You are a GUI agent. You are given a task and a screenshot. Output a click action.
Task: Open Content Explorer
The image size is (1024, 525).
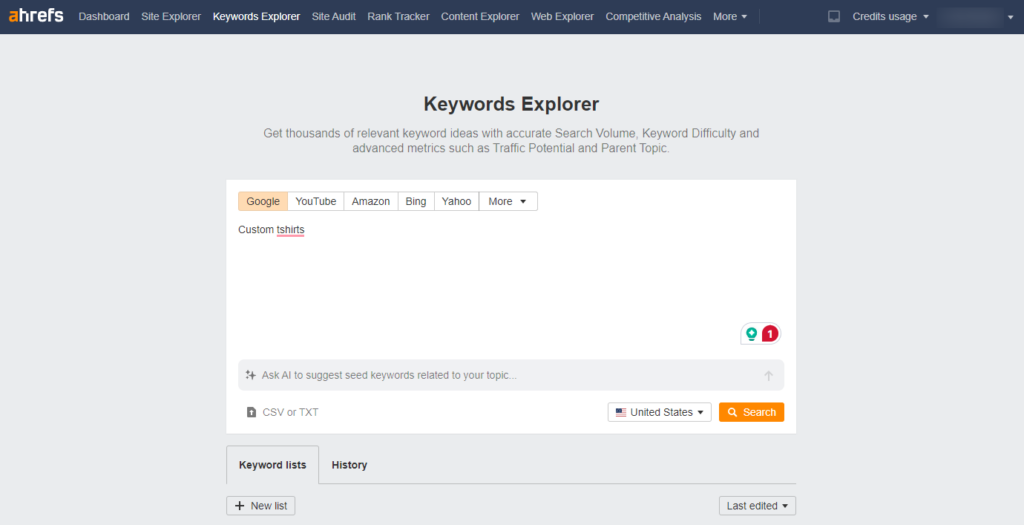click(480, 16)
